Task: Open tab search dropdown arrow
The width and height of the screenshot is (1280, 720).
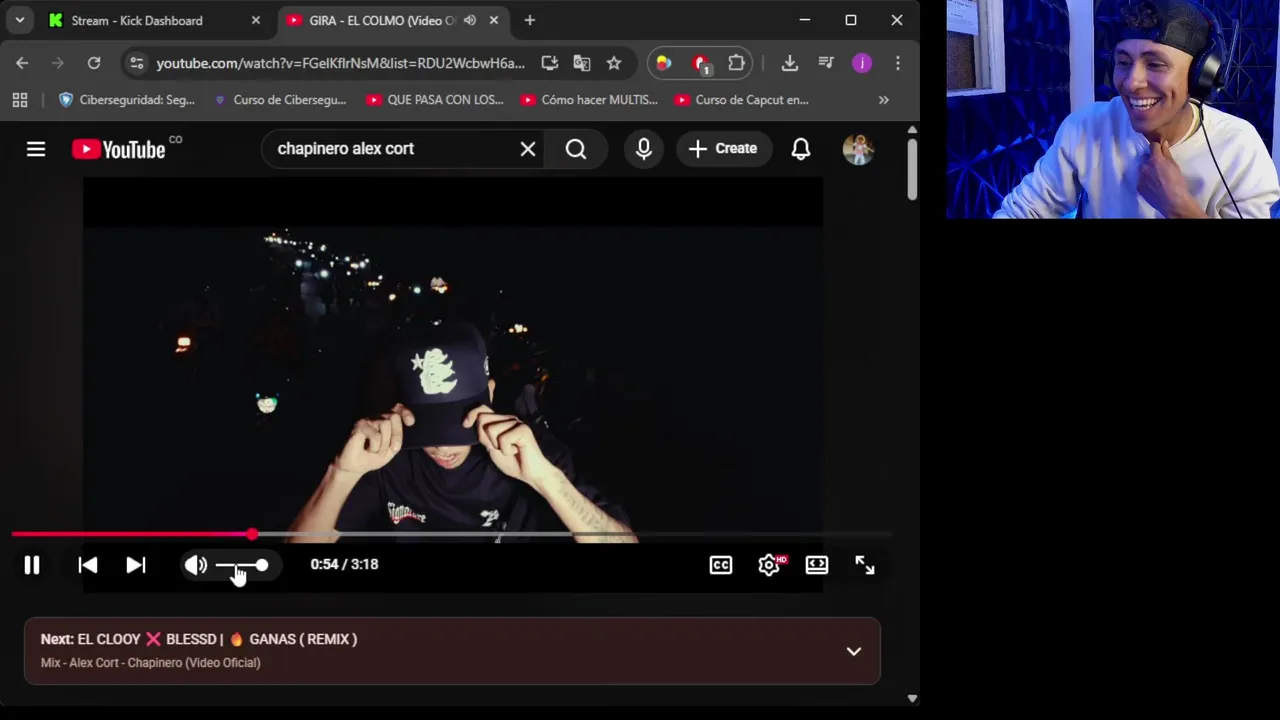Action: click(x=19, y=20)
